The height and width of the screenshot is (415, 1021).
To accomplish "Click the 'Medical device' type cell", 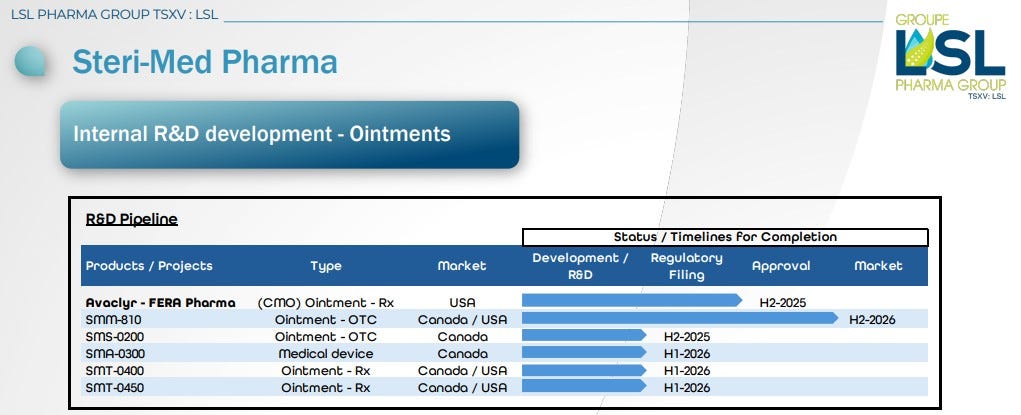I will click(326, 354).
